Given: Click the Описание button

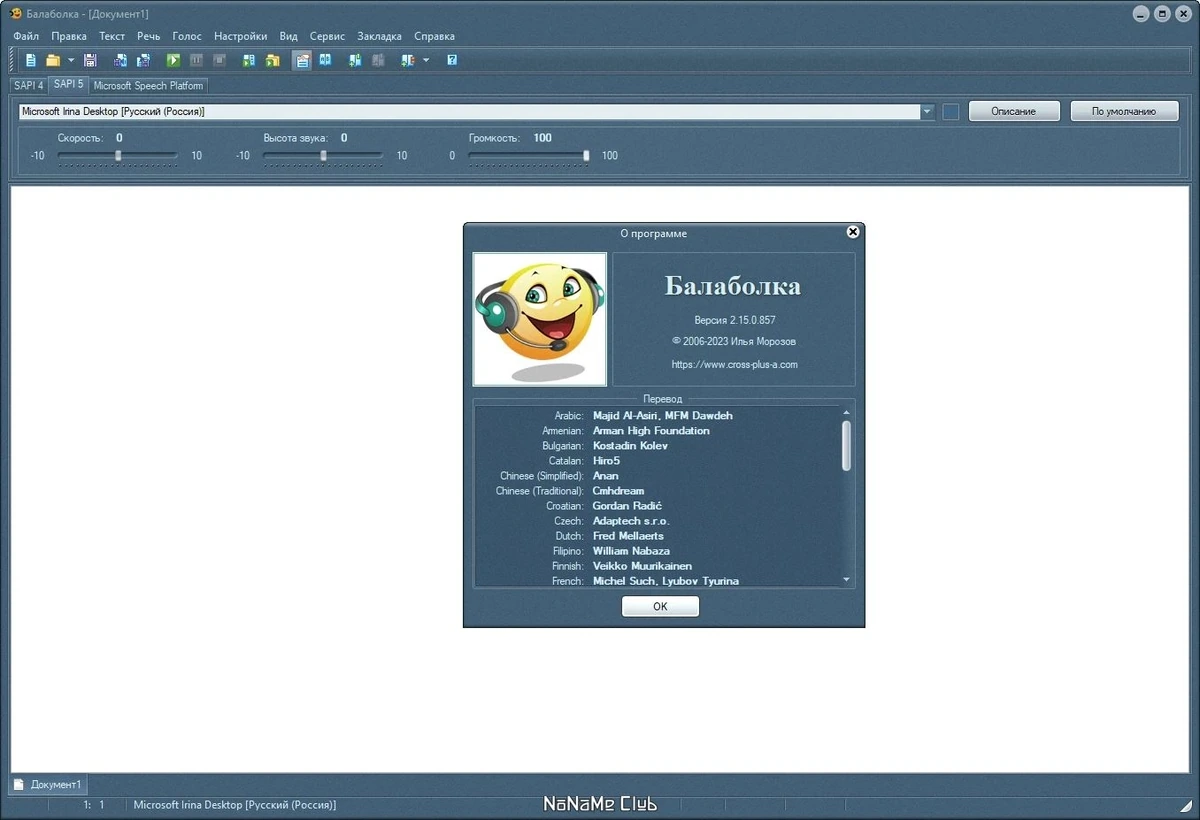Looking at the screenshot, I should tap(1014, 111).
